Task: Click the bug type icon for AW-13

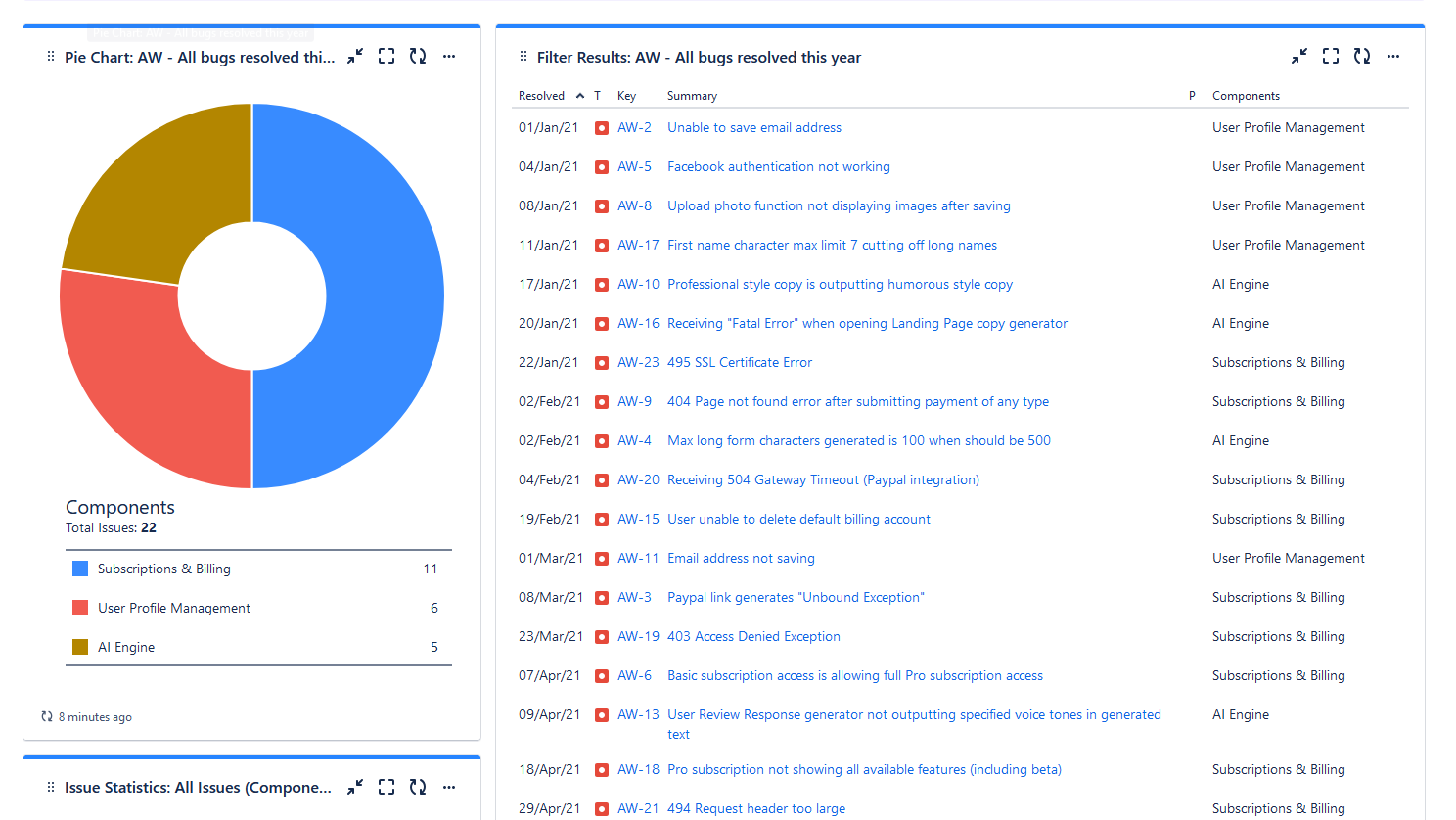Action: click(602, 715)
